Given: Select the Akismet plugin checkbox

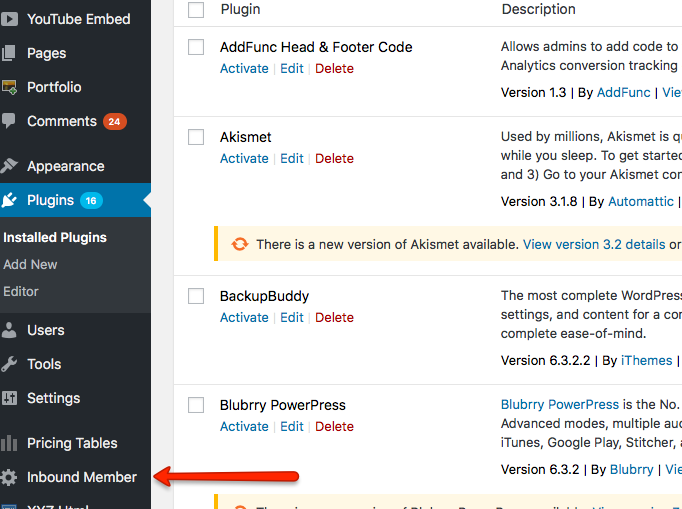Looking at the screenshot, I should pos(196,137).
